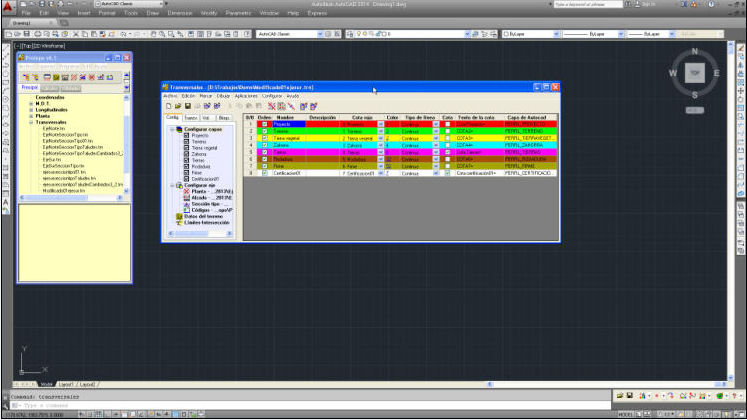Image resolution: width=747 pixels, height=420 pixels.
Task: Click New file icon in Transversales toolbar
Action: tap(169, 106)
